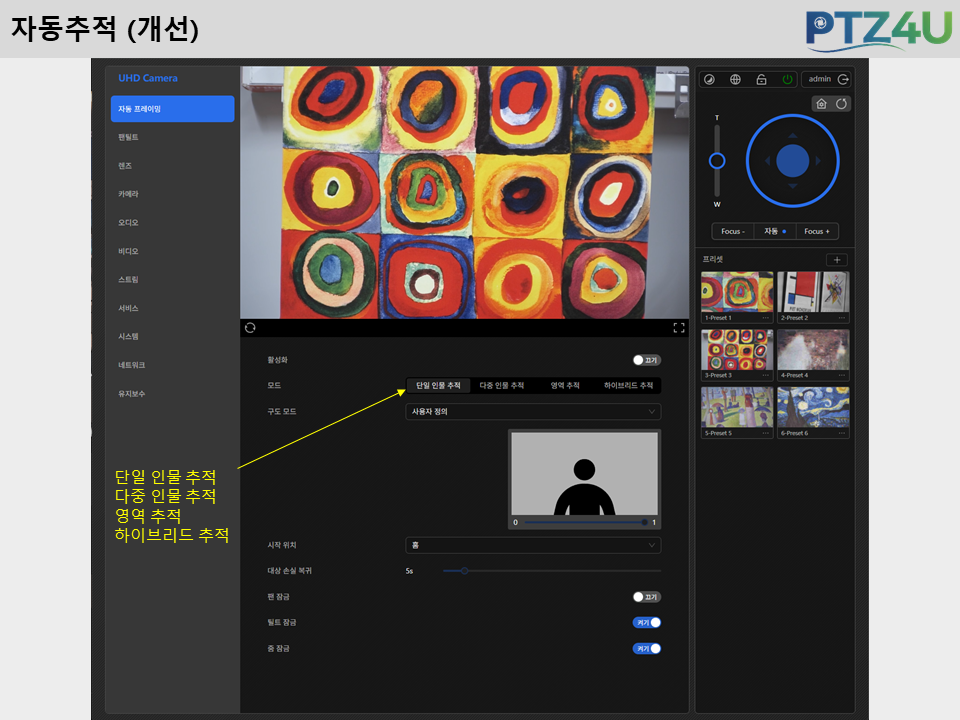Recall the 3-Preset 3 thumbnail

click(x=737, y=350)
